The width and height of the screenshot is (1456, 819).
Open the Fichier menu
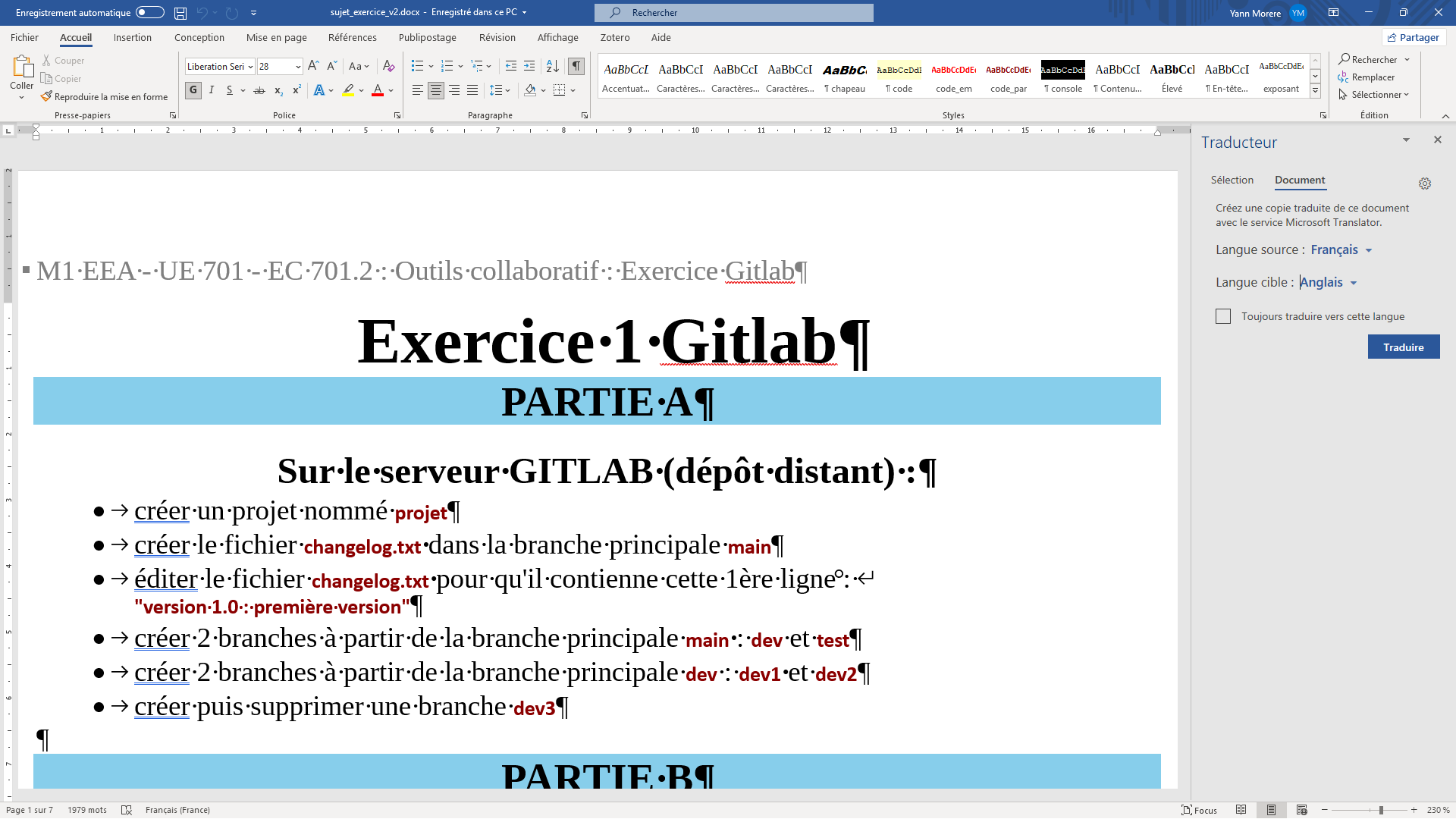coord(24,38)
